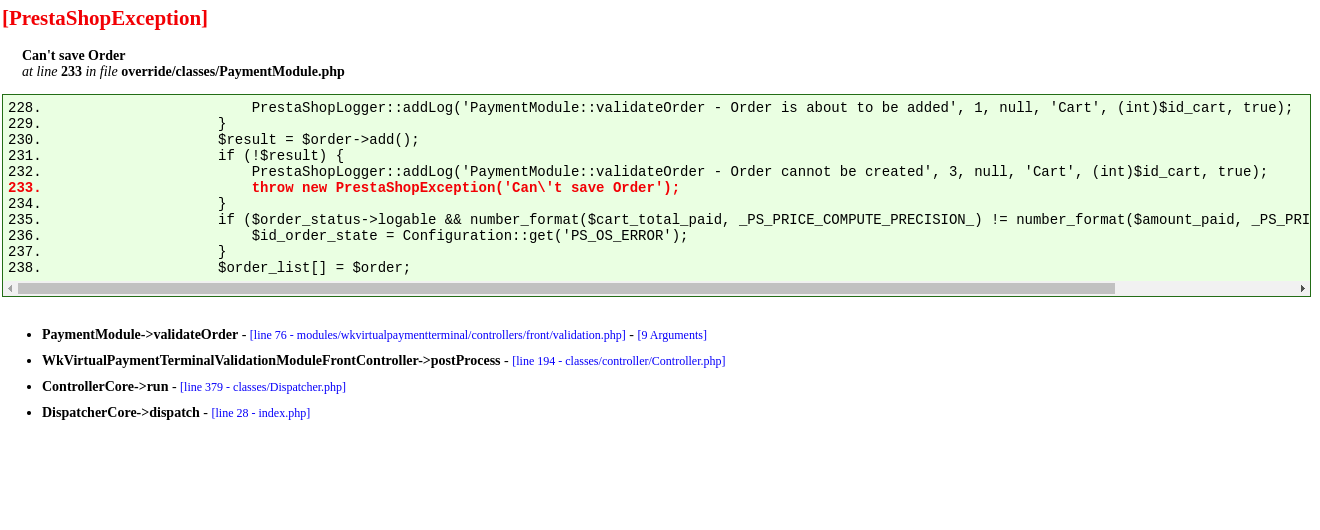Open the line 194 Controller.php trace link
The image size is (1320, 530).
[x=618, y=361]
